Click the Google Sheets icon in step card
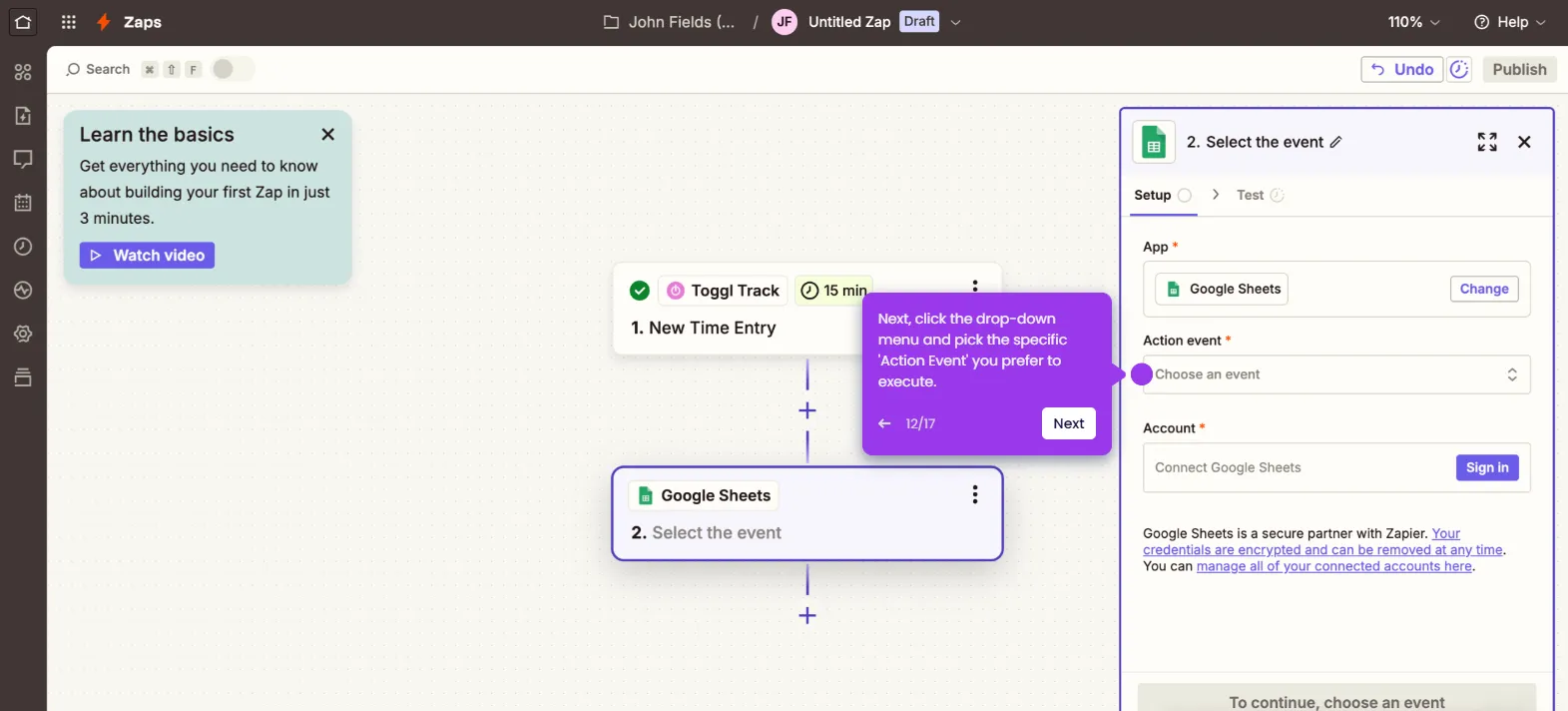Screen dimensions: 1568x711 [646, 495]
